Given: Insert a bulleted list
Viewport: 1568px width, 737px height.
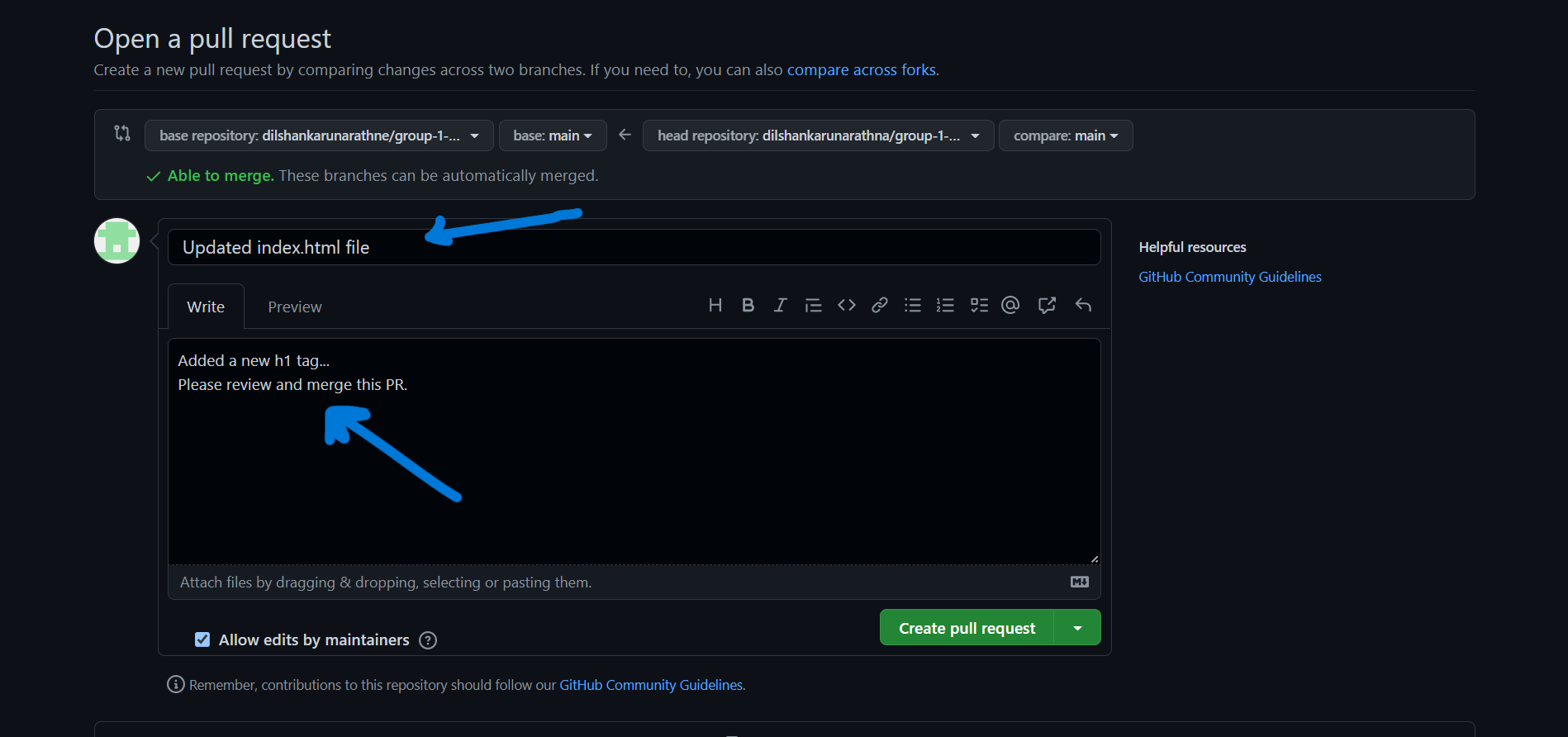Looking at the screenshot, I should [913, 306].
